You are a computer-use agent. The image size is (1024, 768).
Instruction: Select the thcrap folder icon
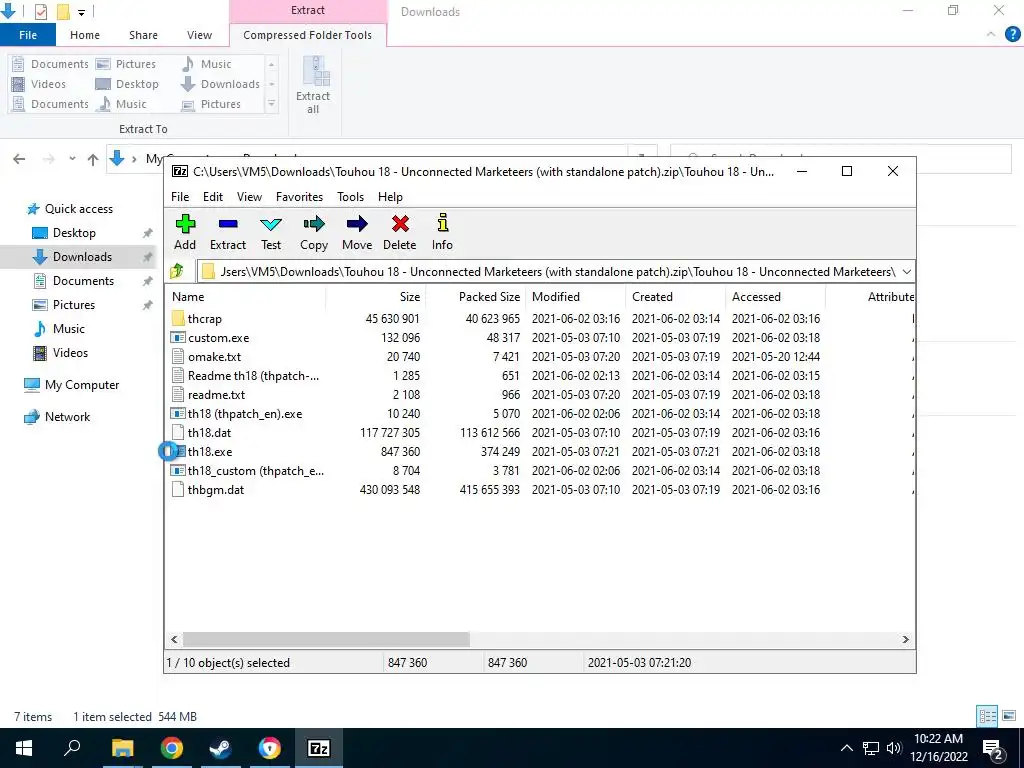[178, 319]
